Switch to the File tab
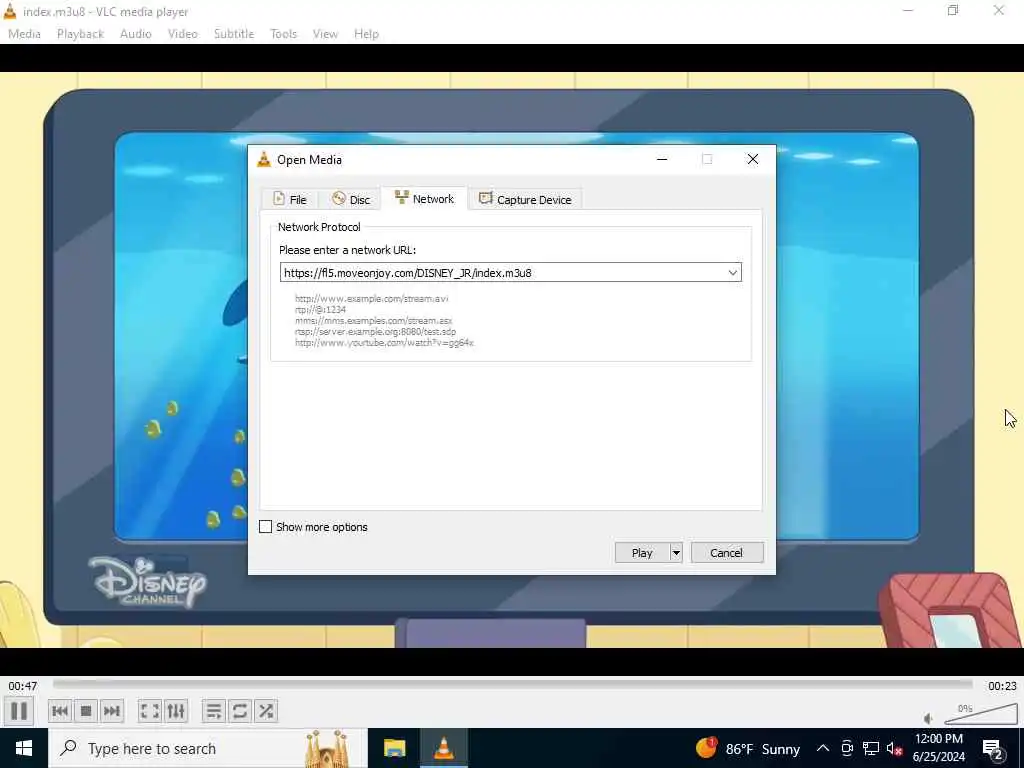 [x=290, y=199]
